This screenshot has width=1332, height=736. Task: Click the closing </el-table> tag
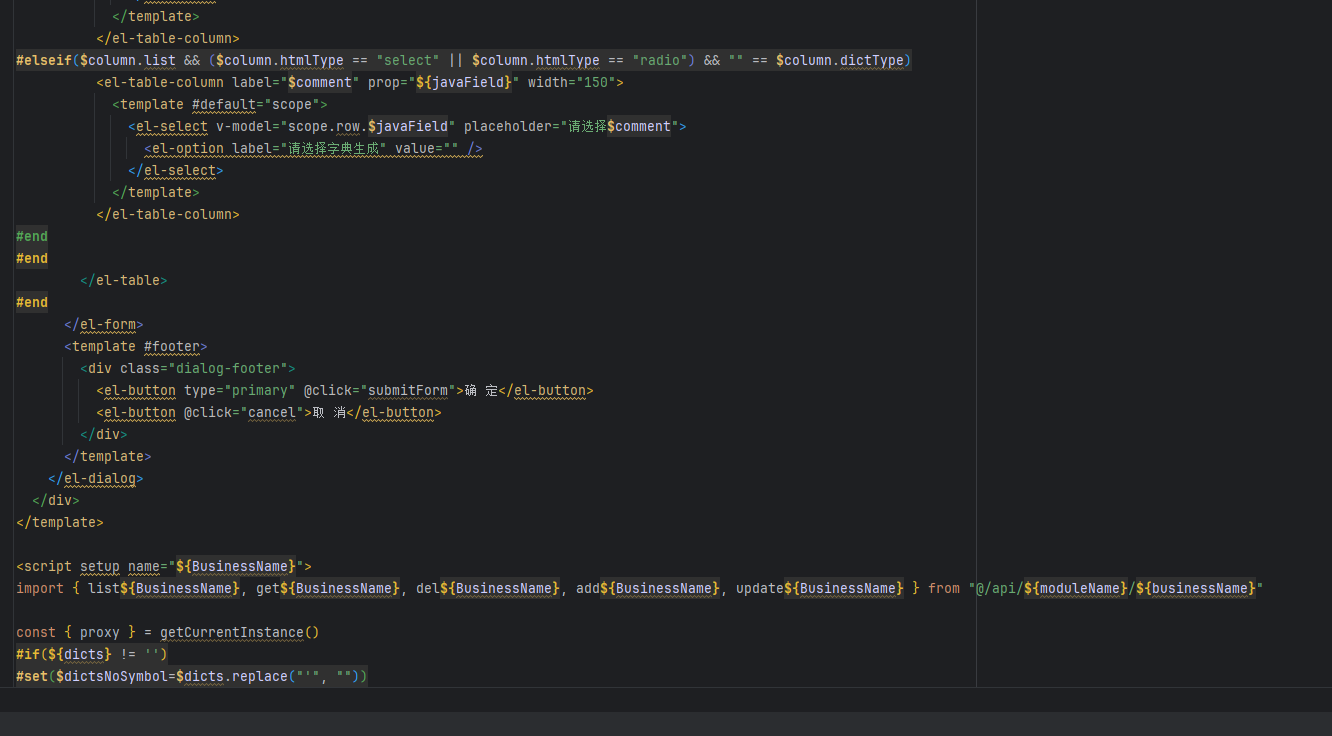tap(124, 281)
